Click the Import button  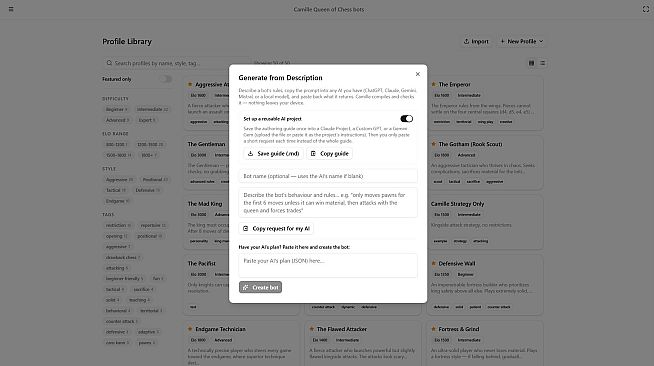476,41
